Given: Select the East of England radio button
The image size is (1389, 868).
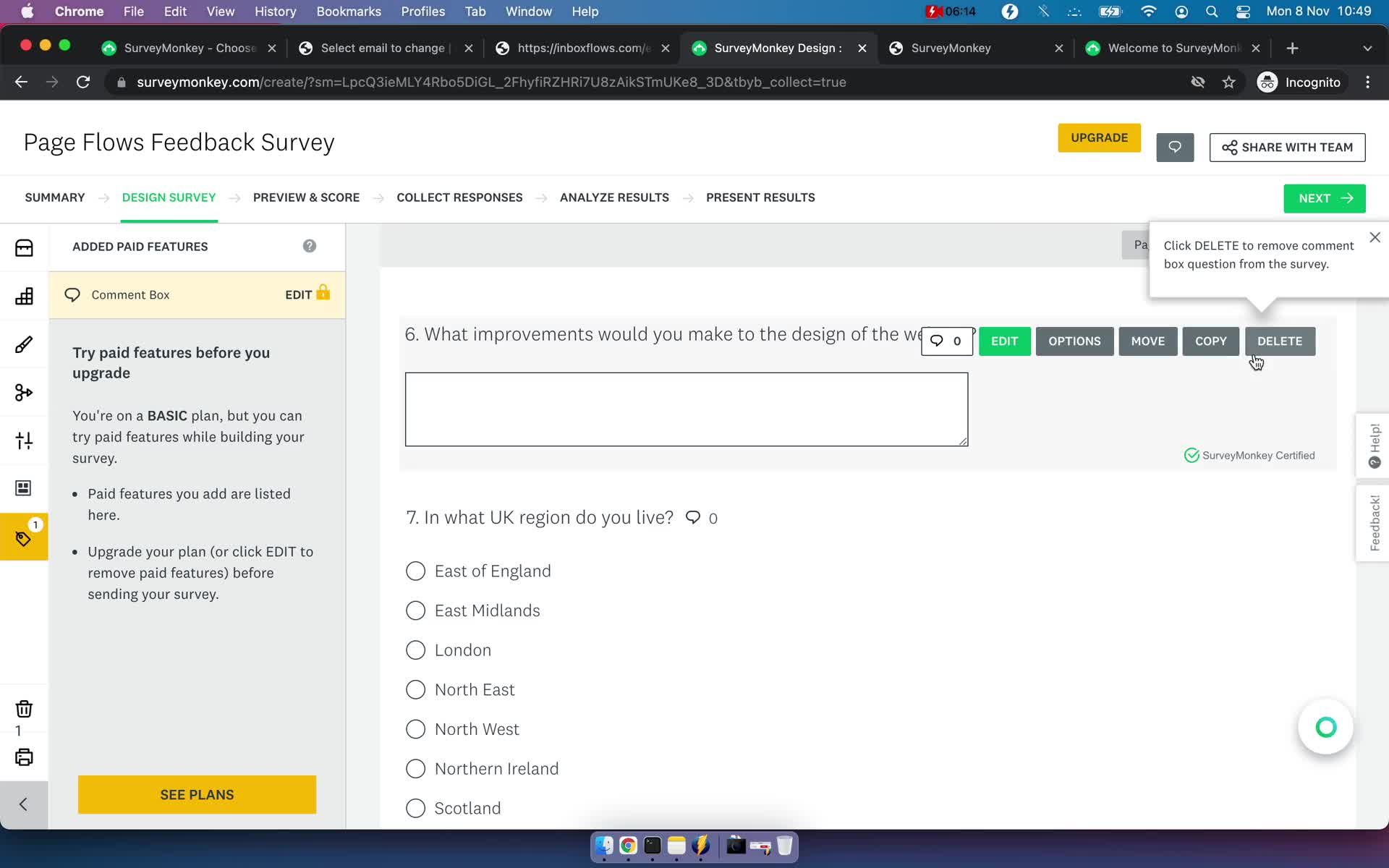Looking at the screenshot, I should [416, 570].
